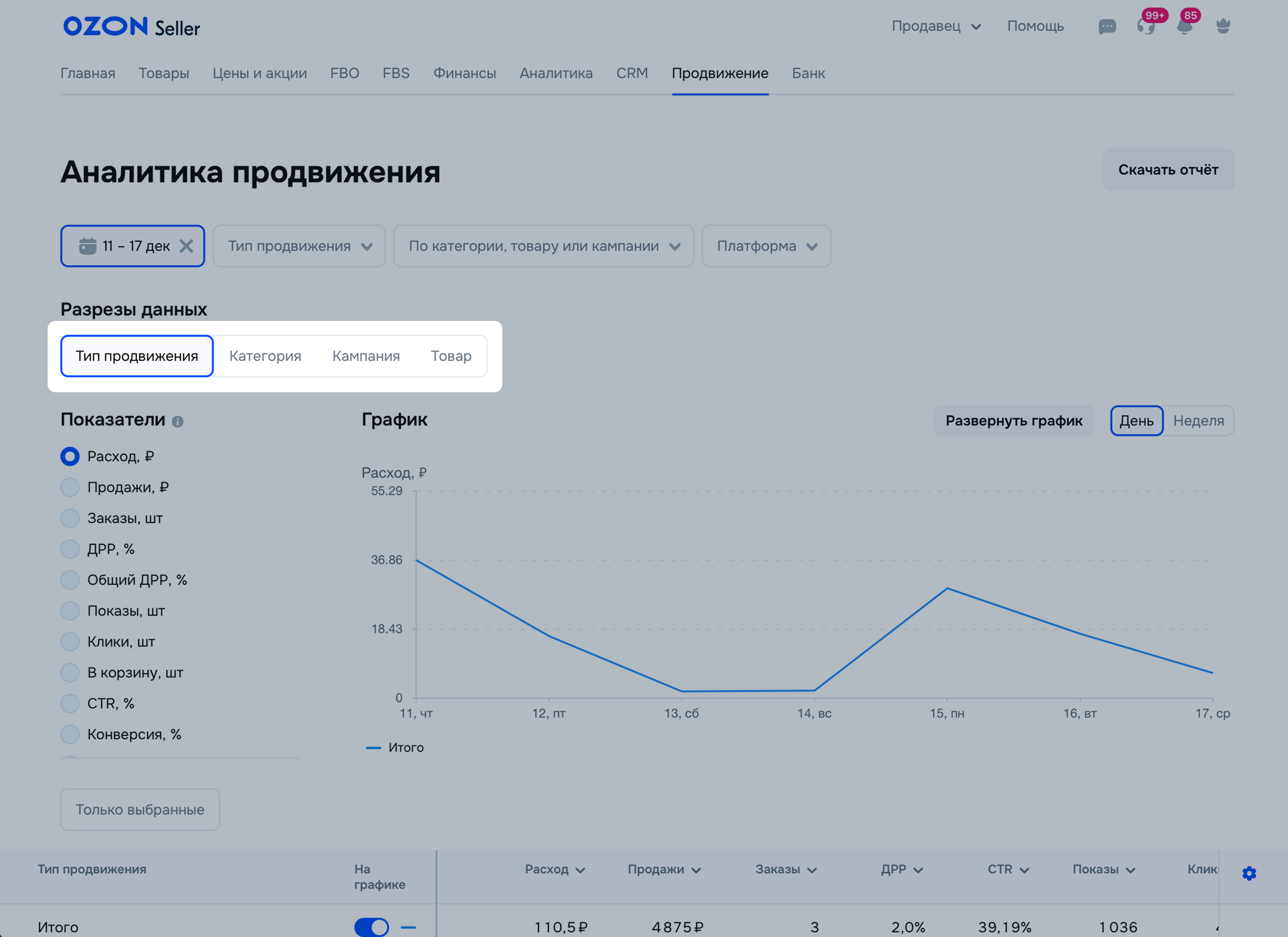
Task: Click the OZON Seller logo
Action: (x=131, y=27)
